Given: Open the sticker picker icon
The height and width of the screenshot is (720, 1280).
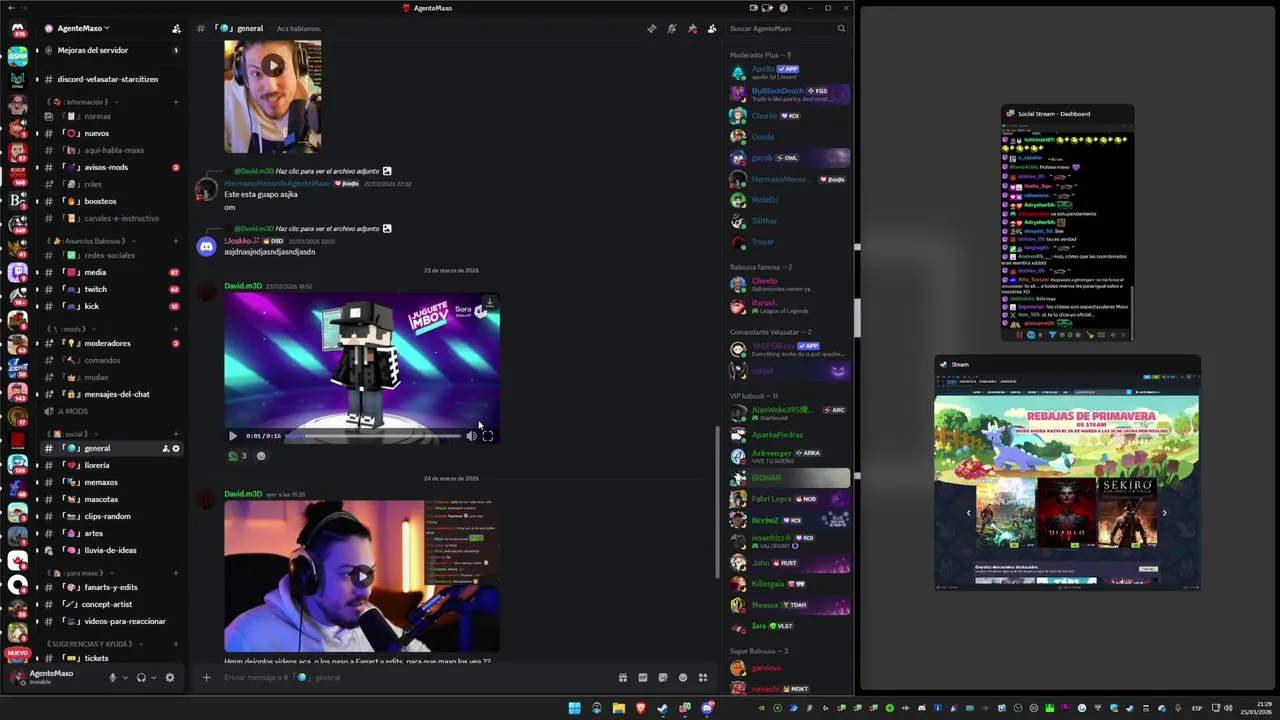Looking at the screenshot, I should tap(662, 677).
